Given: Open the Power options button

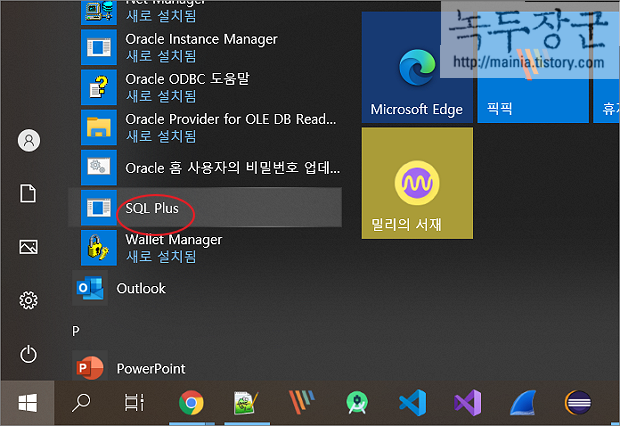Looking at the screenshot, I should (28, 354).
